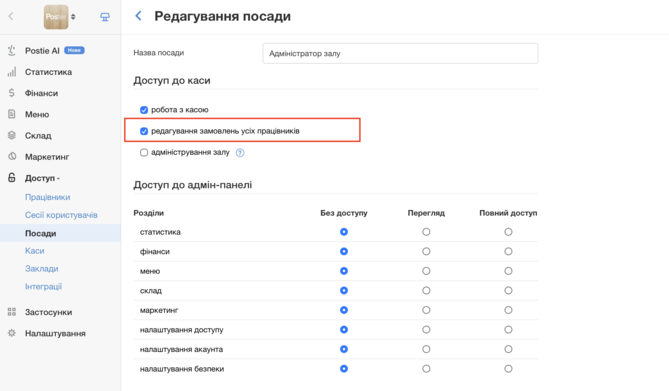Set налаштування безпеки to Перегляд
This screenshot has width=669, height=391.
(426, 369)
